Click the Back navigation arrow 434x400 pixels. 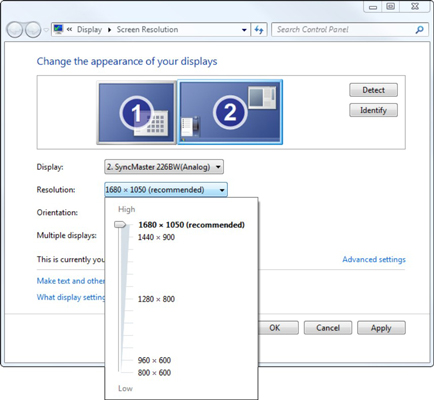(x=15, y=30)
